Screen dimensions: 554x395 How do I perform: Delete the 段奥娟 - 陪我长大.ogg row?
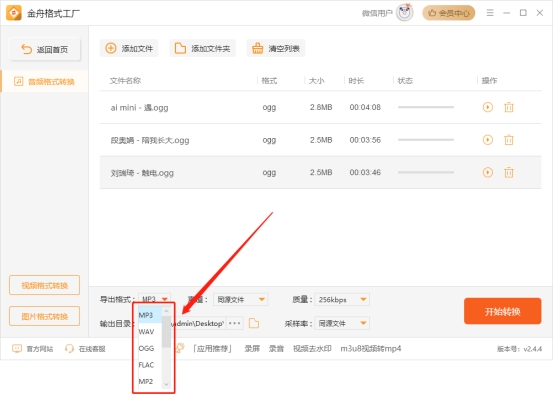tap(508, 140)
